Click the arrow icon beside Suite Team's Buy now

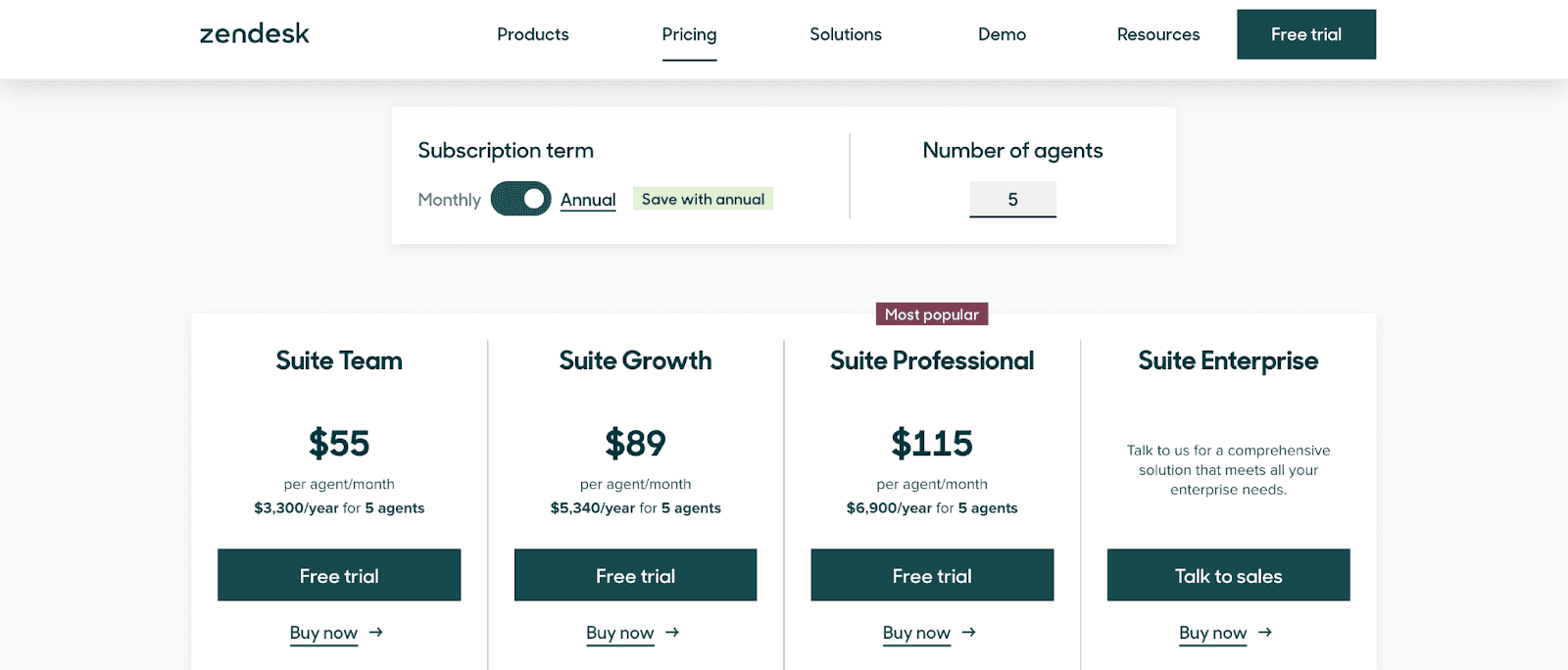pyautogui.click(x=377, y=633)
